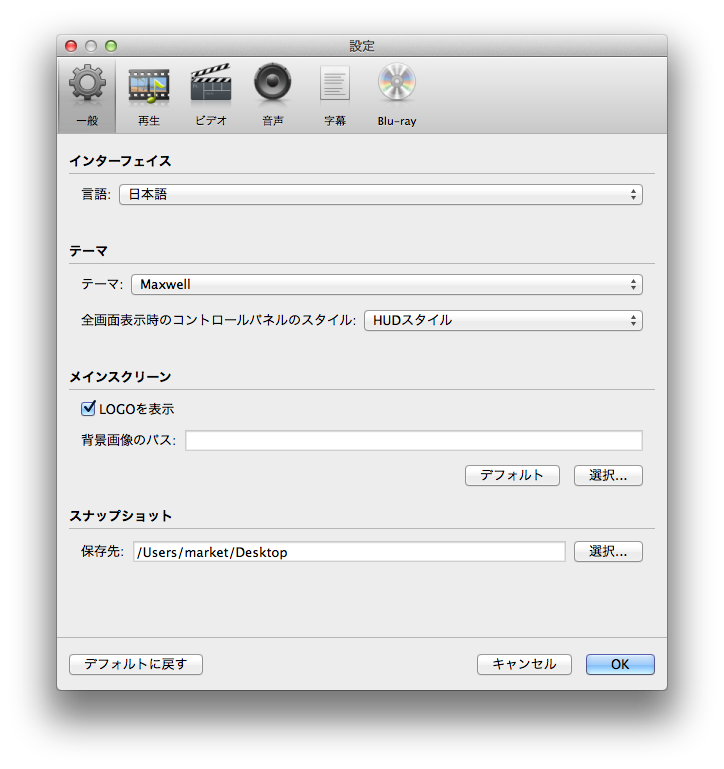Toggle the LOGOを表示 checkbox

point(89,408)
